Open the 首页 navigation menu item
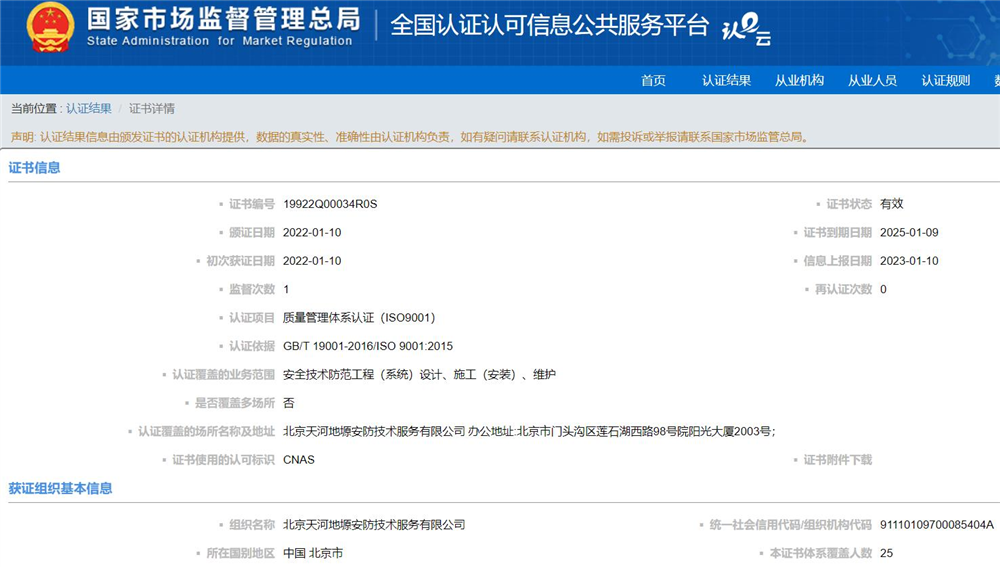1000x567 pixels. 653,81
